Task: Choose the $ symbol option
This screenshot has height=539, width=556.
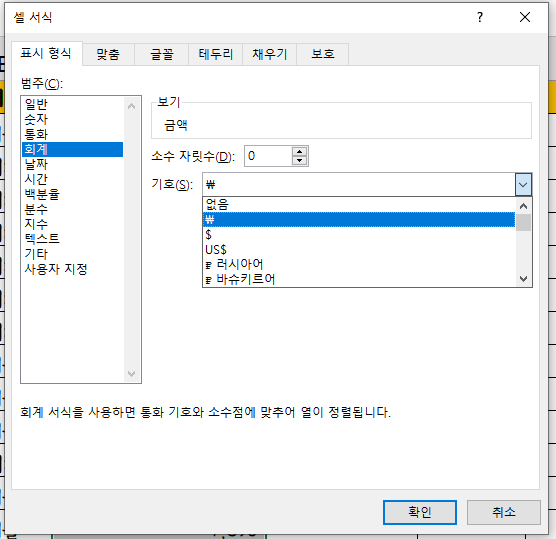Action: click(359, 234)
